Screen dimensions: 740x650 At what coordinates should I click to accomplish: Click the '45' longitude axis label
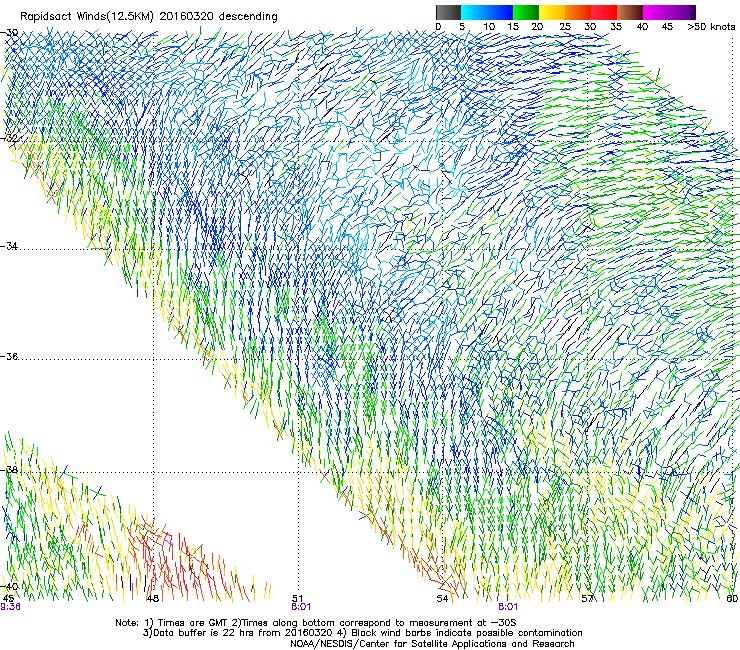(x=8, y=599)
